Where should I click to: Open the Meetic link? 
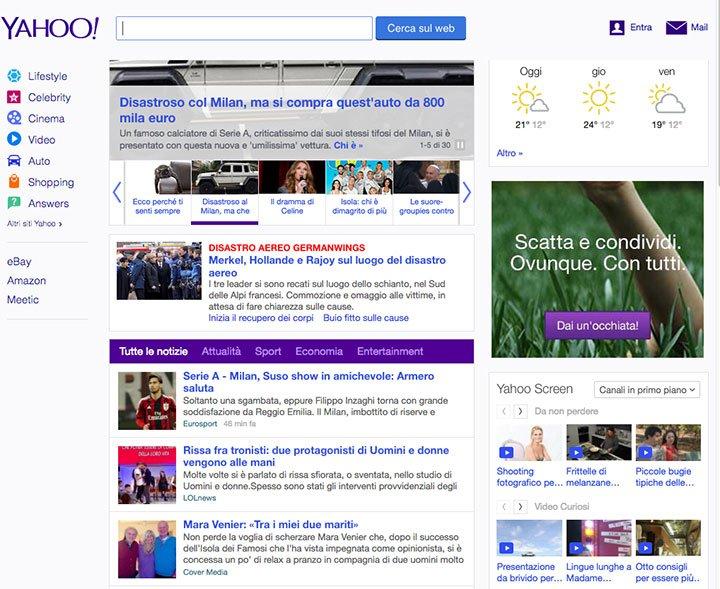coord(22,299)
